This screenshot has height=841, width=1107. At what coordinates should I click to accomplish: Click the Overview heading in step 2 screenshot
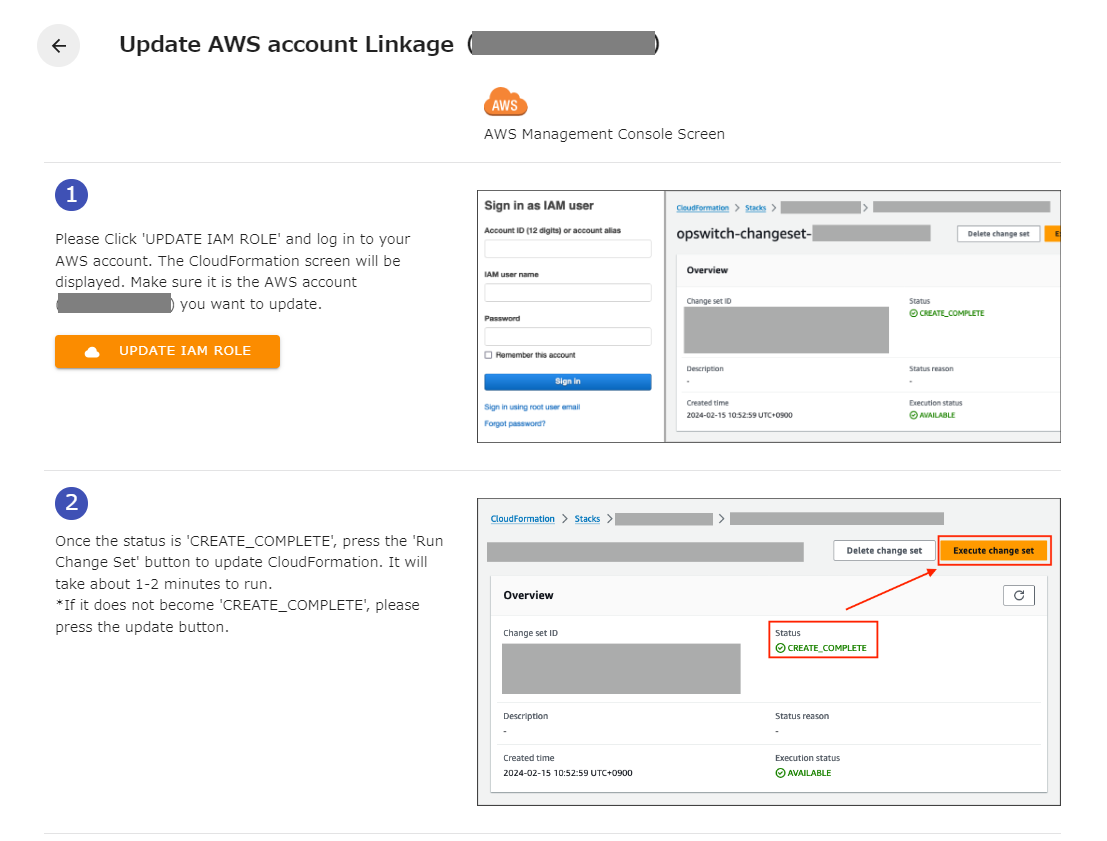tap(528, 595)
